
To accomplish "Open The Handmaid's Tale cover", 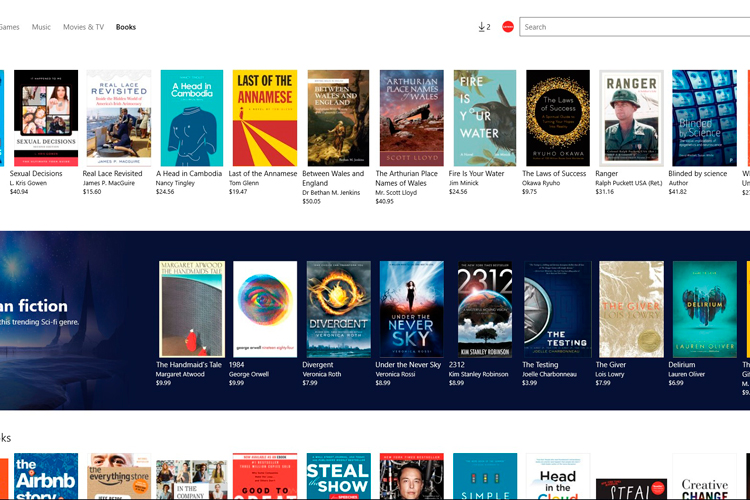I will pyautogui.click(x=192, y=309).
